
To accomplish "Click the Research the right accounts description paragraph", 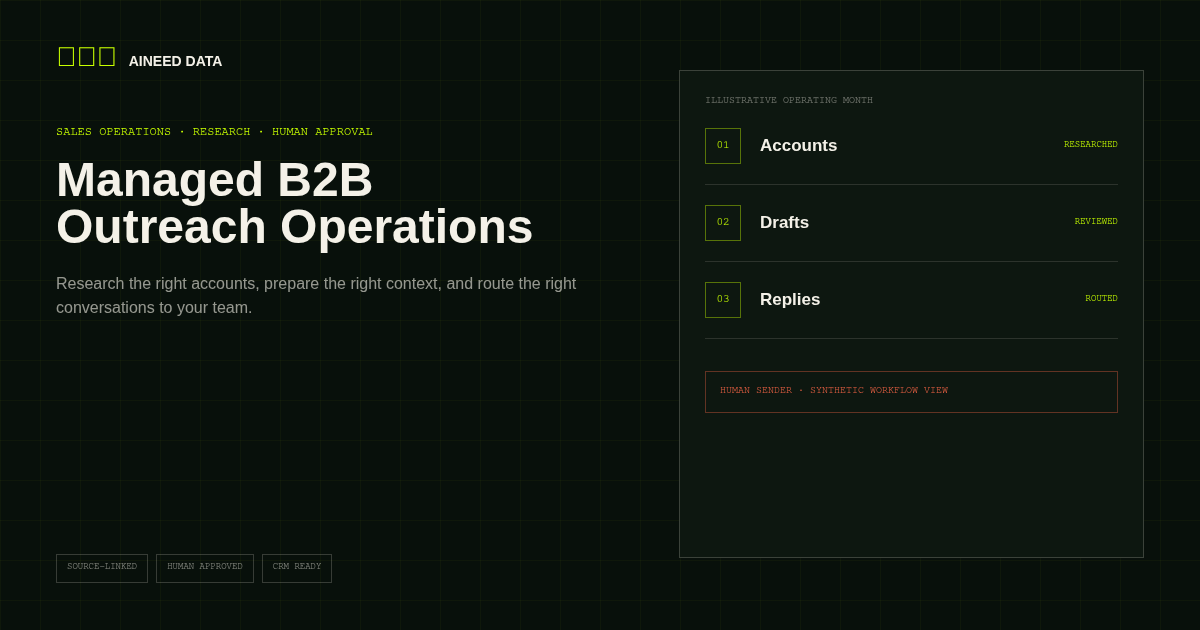I will coord(316,296).
